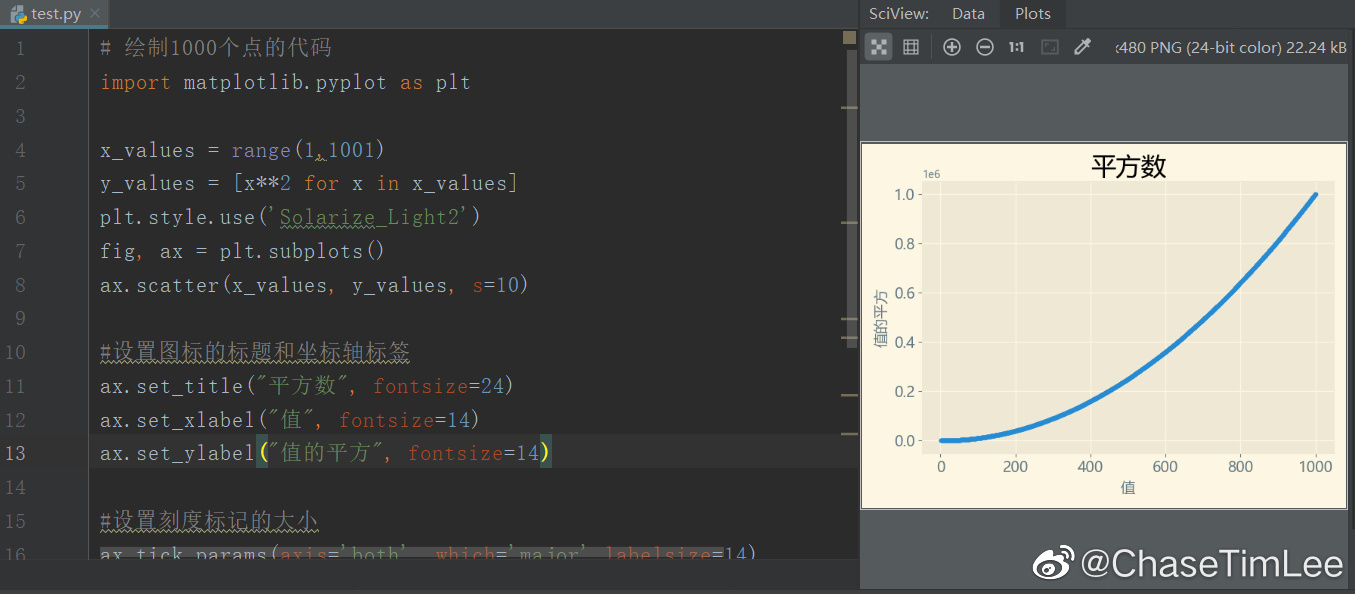Click the Python file icon on test.py tab
This screenshot has height=594, width=1355.
click(x=18, y=14)
